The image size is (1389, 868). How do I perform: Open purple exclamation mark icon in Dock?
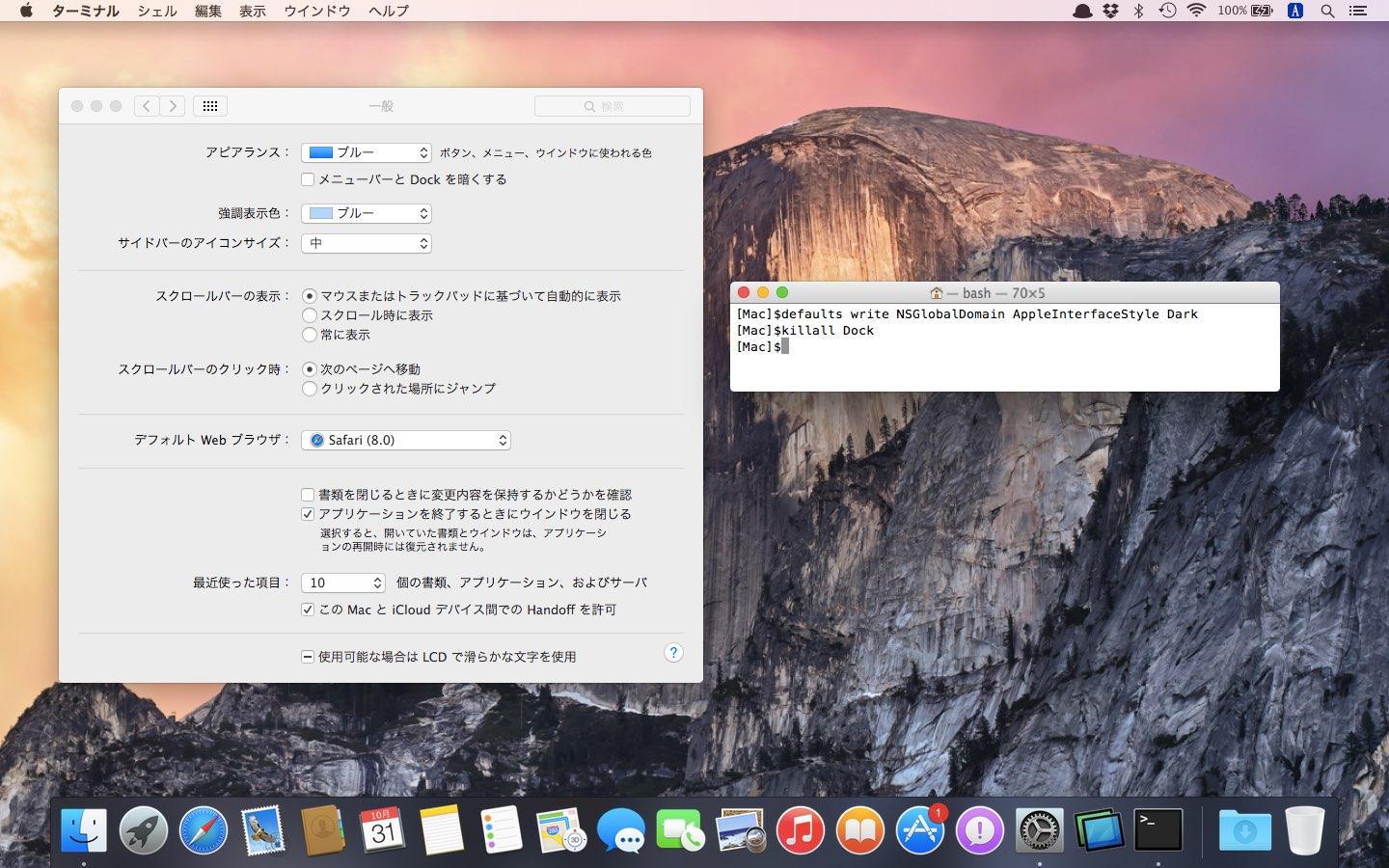coord(980,829)
